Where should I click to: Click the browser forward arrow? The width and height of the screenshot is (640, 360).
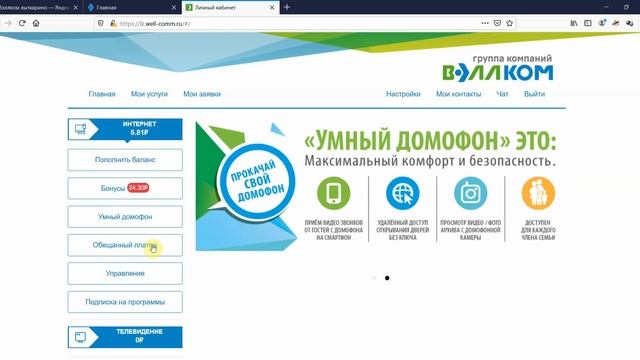7,23
